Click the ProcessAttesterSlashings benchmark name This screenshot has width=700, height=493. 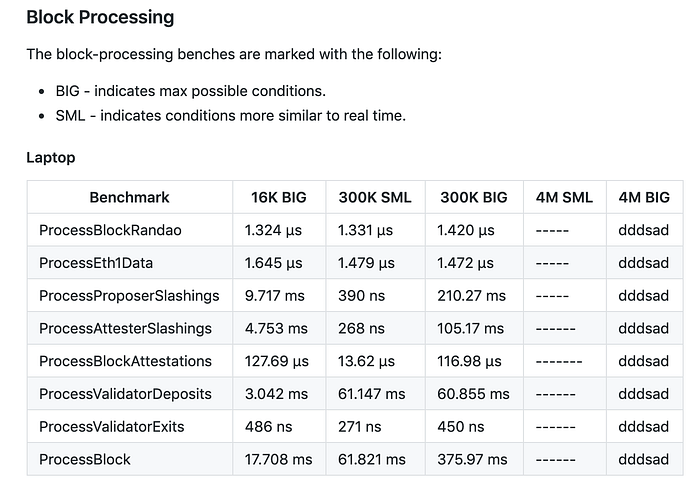click(x=125, y=329)
